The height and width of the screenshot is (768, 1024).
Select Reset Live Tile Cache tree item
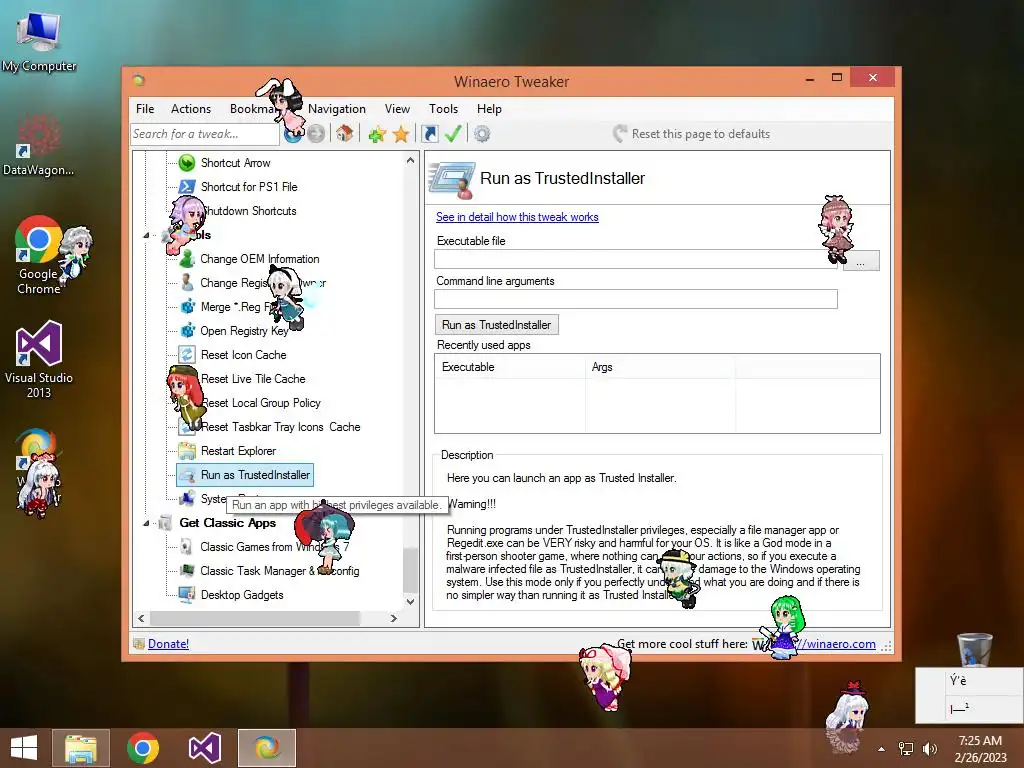point(253,379)
